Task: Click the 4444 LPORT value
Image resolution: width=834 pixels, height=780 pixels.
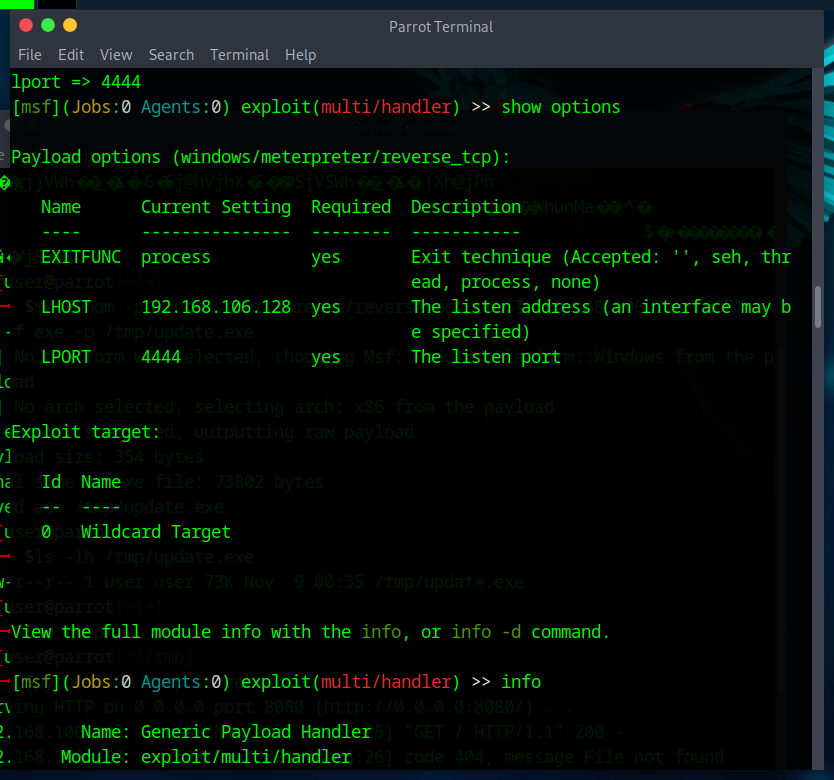Action: point(161,357)
